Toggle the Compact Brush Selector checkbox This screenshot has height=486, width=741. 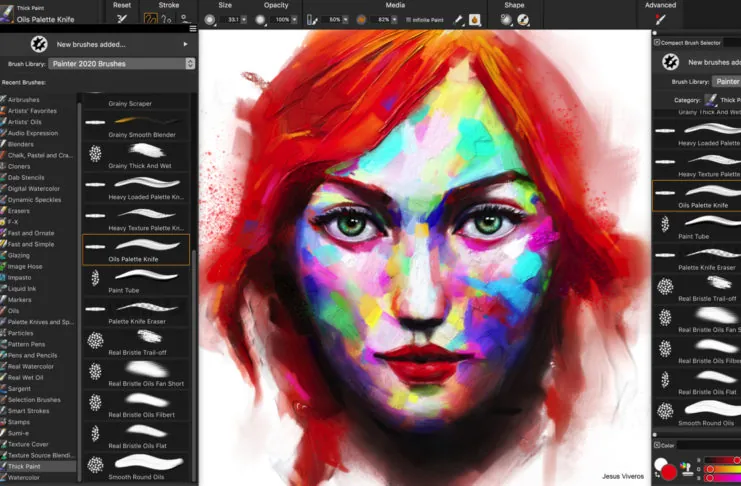(x=656, y=42)
